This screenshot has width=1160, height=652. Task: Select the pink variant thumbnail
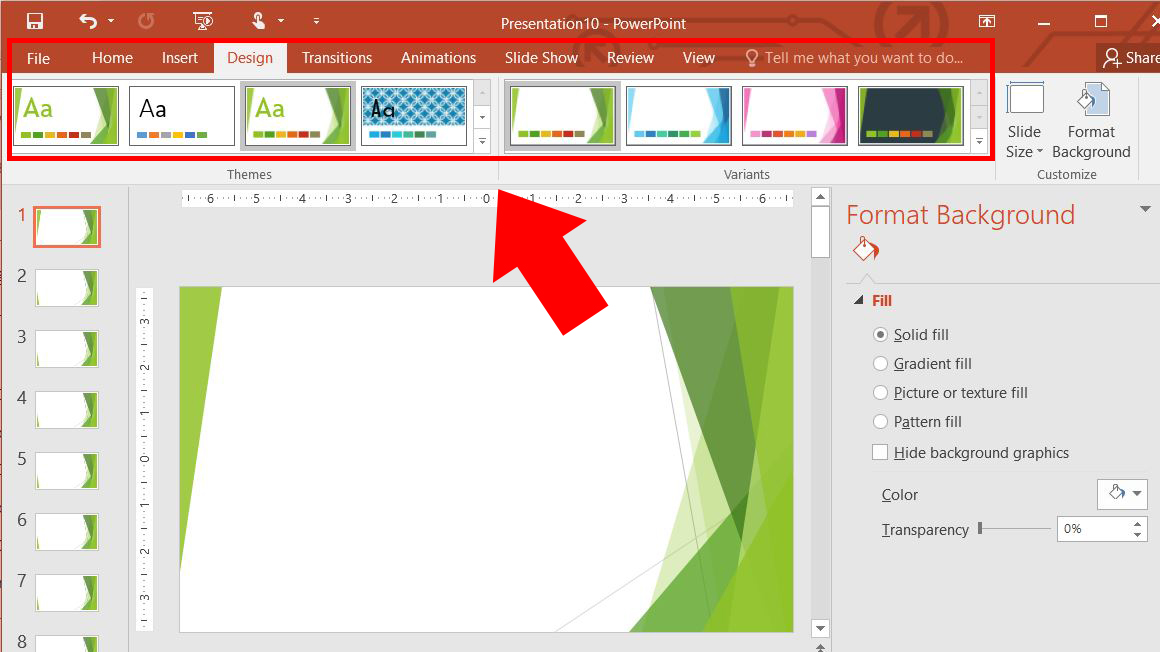coord(795,115)
